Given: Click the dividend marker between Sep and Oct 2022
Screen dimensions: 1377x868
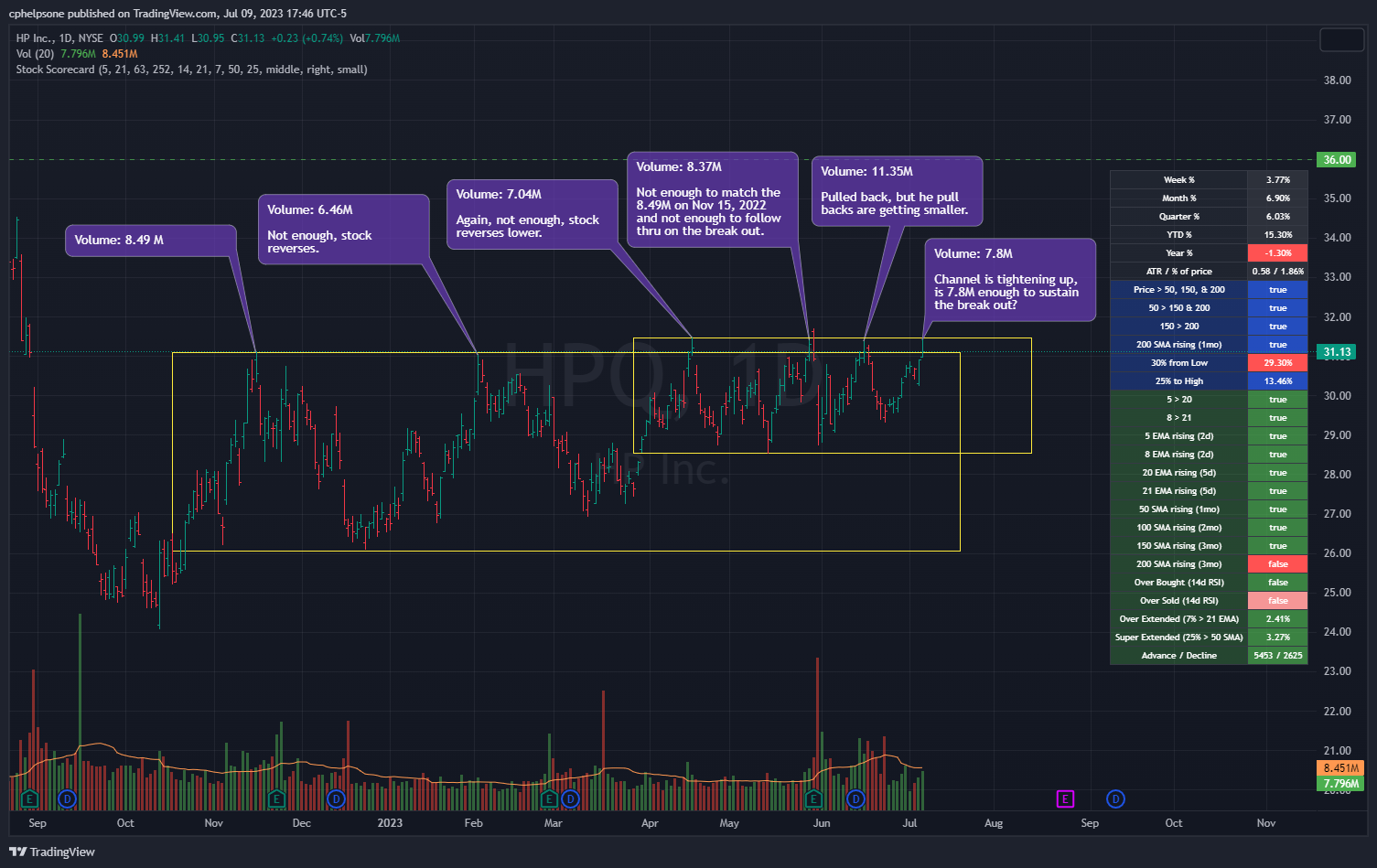Looking at the screenshot, I should pos(67,798).
